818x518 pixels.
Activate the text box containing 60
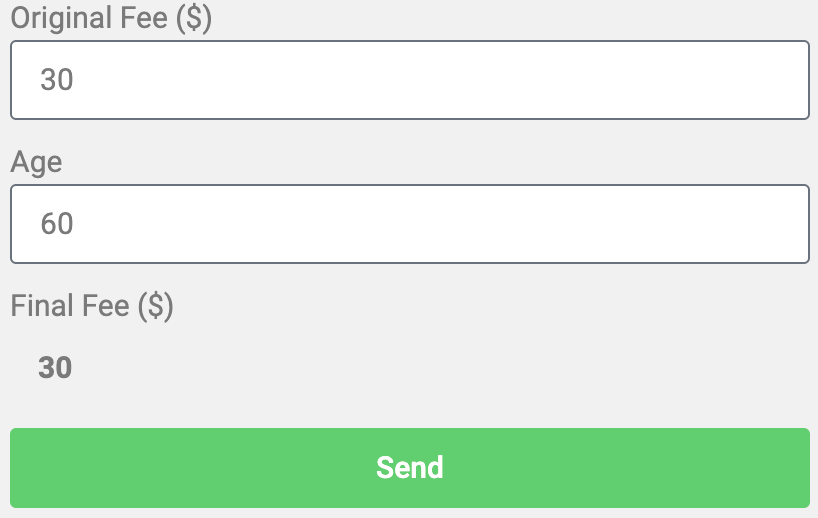click(410, 224)
